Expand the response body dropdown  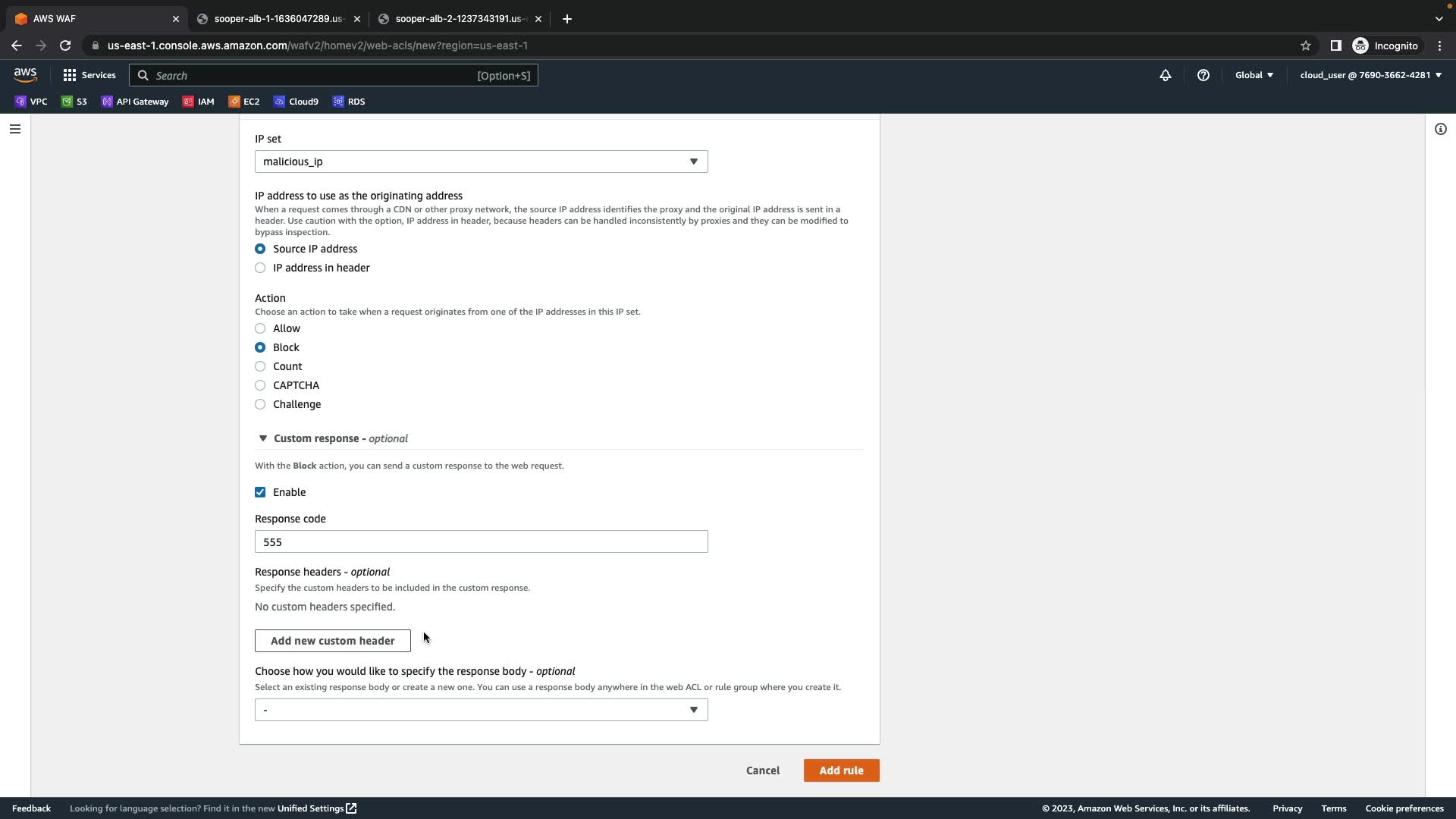click(481, 710)
